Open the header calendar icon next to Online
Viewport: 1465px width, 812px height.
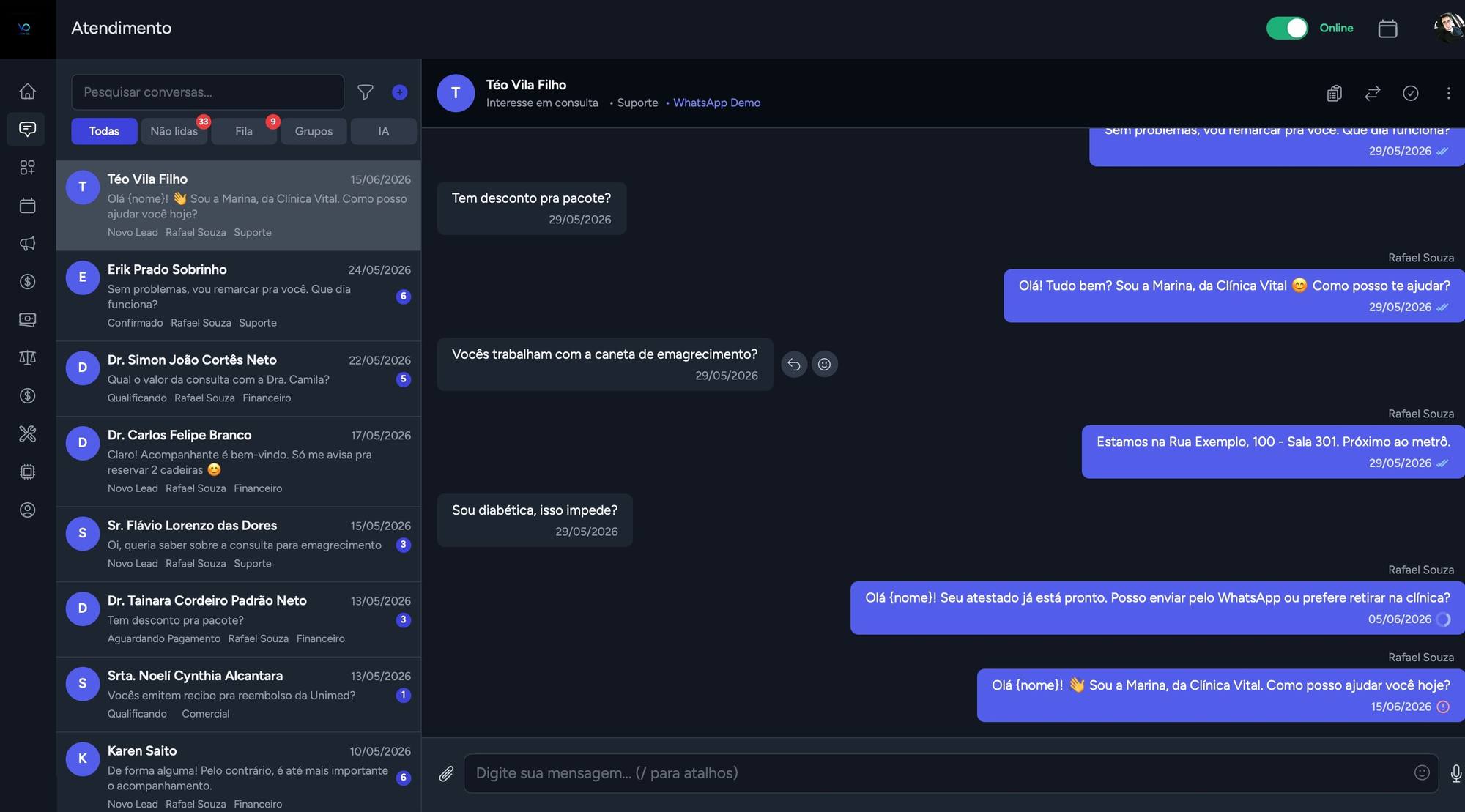pos(1387,29)
